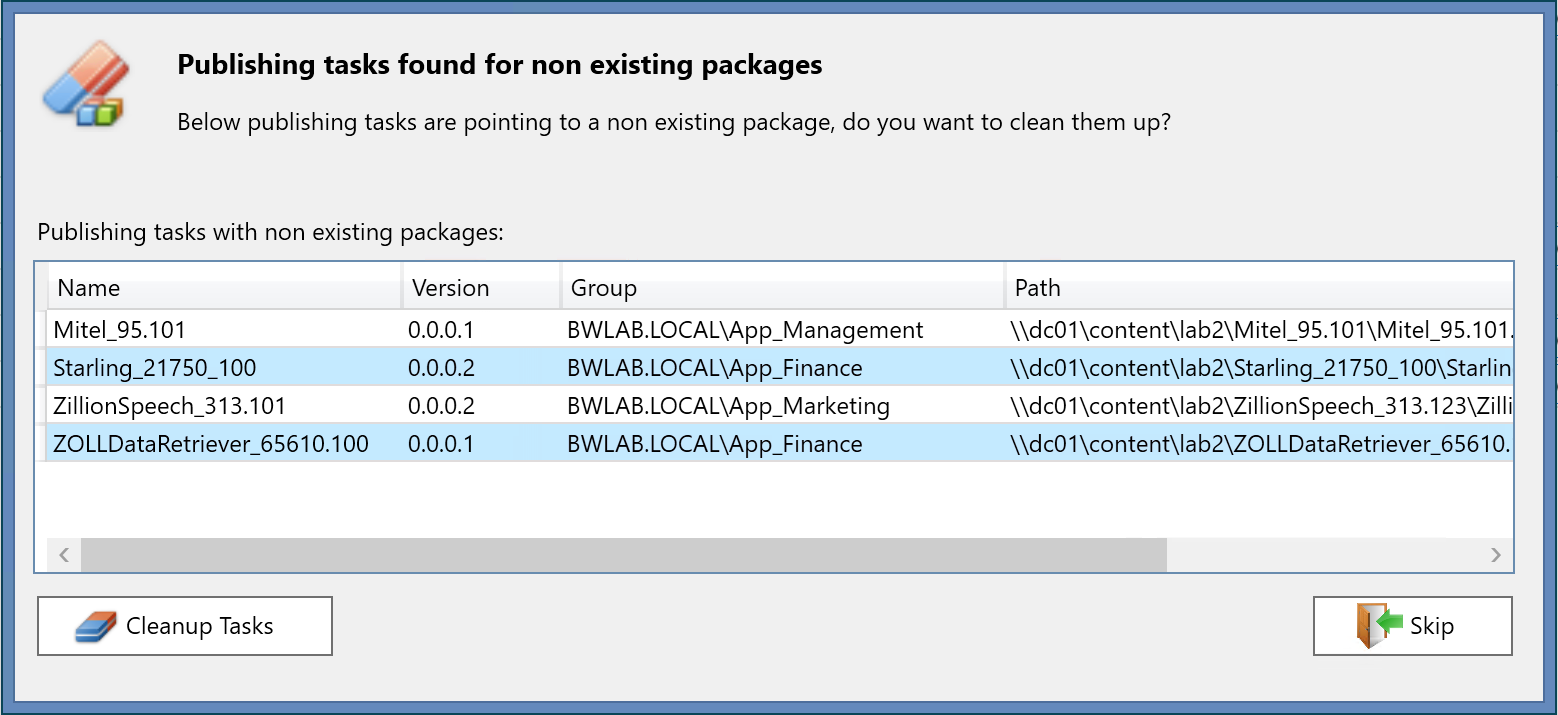Click the eraser icon on Cleanup Tasks
This screenshot has height=715, width=1558.
click(96, 627)
